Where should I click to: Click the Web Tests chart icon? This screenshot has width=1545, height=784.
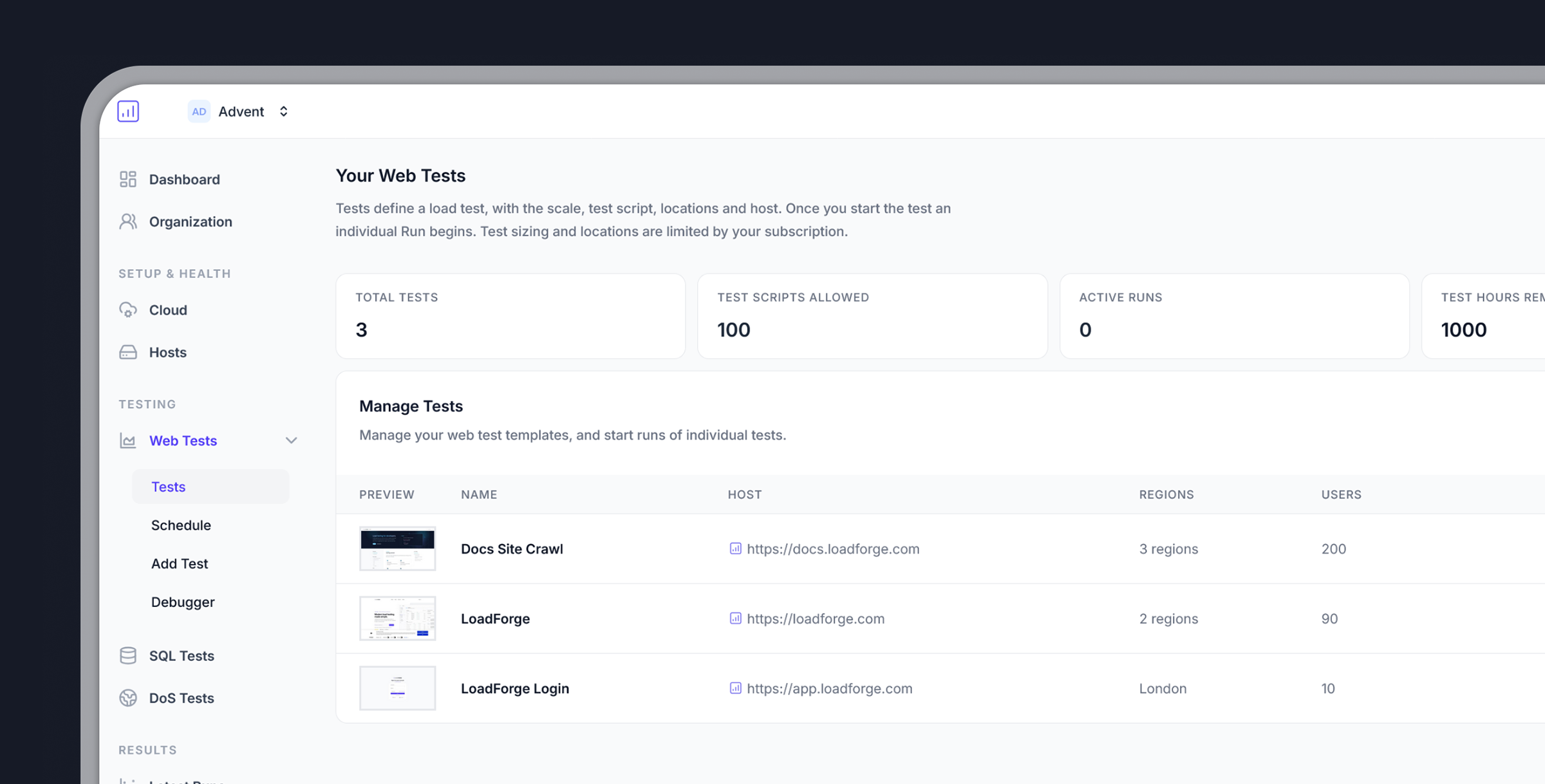click(128, 440)
